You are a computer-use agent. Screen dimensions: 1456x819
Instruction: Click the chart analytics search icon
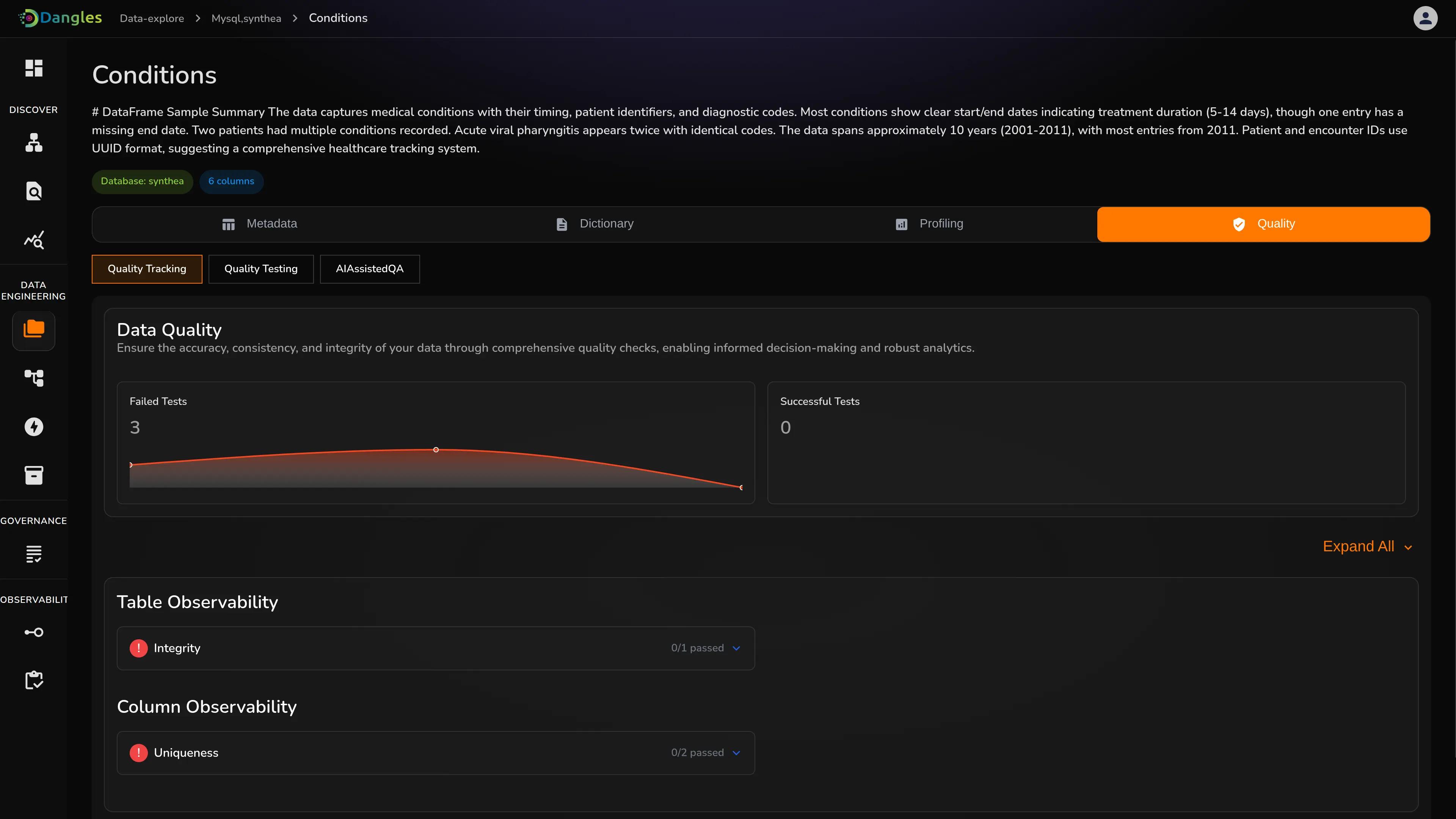coord(33,240)
